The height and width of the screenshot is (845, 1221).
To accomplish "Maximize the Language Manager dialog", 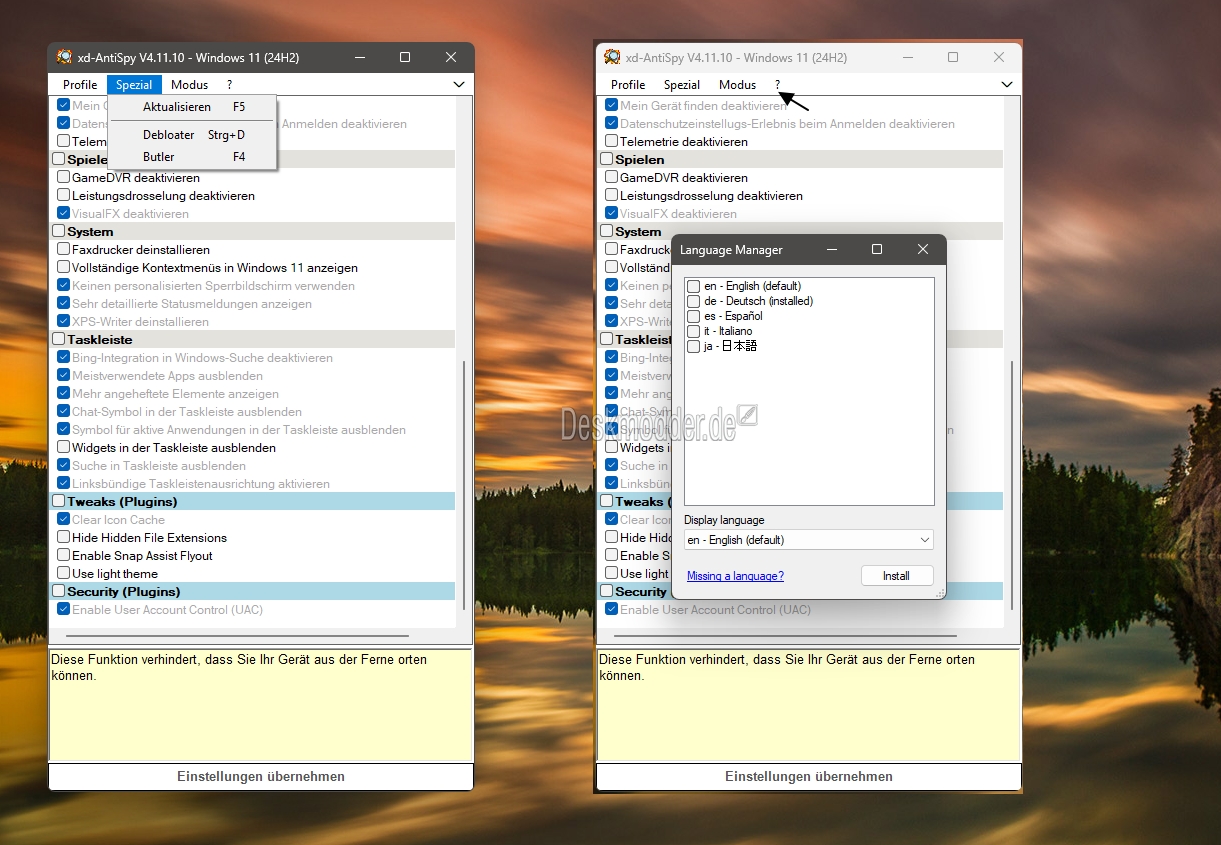I will pyautogui.click(x=877, y=249).
